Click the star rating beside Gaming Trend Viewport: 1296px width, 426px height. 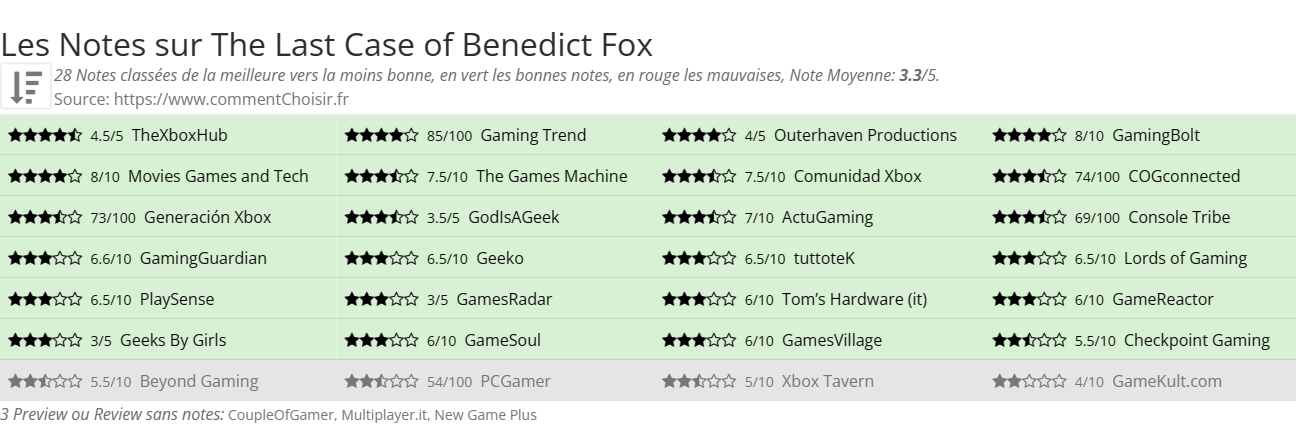point(381,135)
